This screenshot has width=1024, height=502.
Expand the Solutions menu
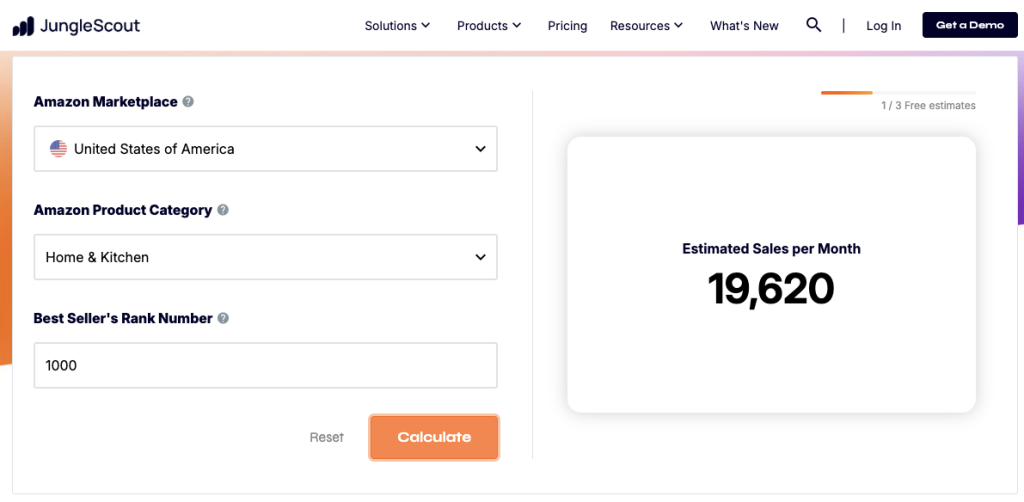pyautogui.click(x=397, y=26)
